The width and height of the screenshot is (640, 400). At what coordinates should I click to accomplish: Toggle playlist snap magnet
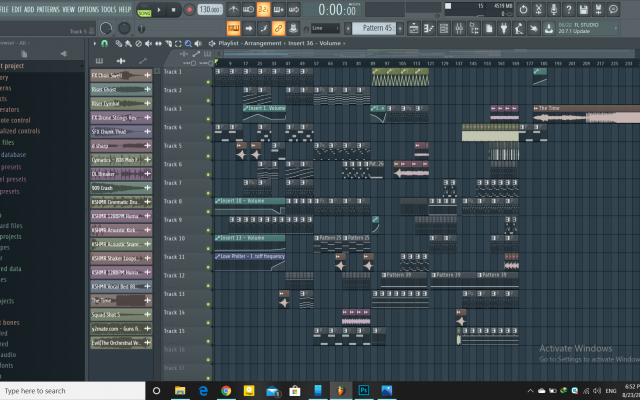104,43
